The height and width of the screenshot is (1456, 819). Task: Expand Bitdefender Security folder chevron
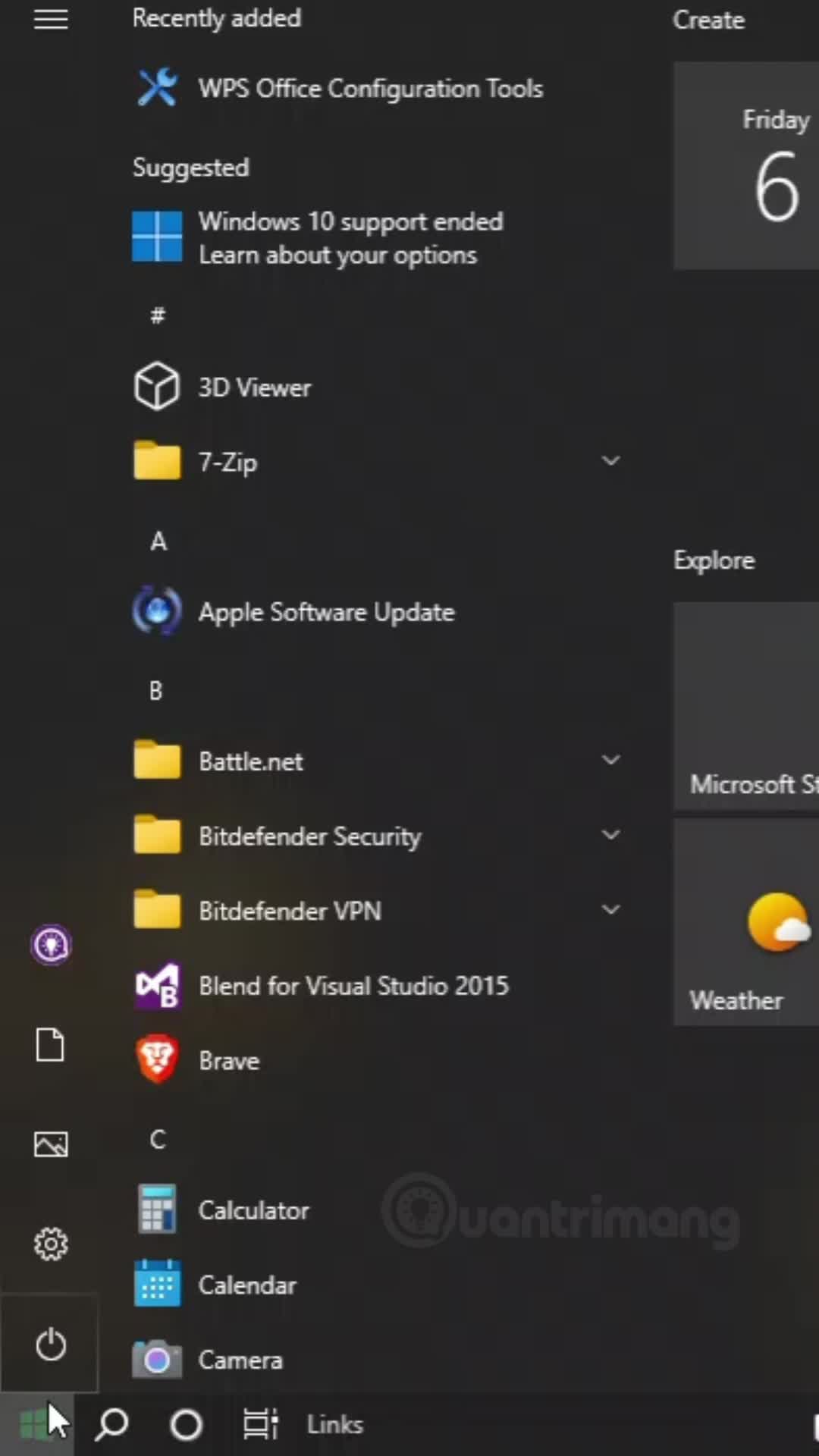coord(610,835)
